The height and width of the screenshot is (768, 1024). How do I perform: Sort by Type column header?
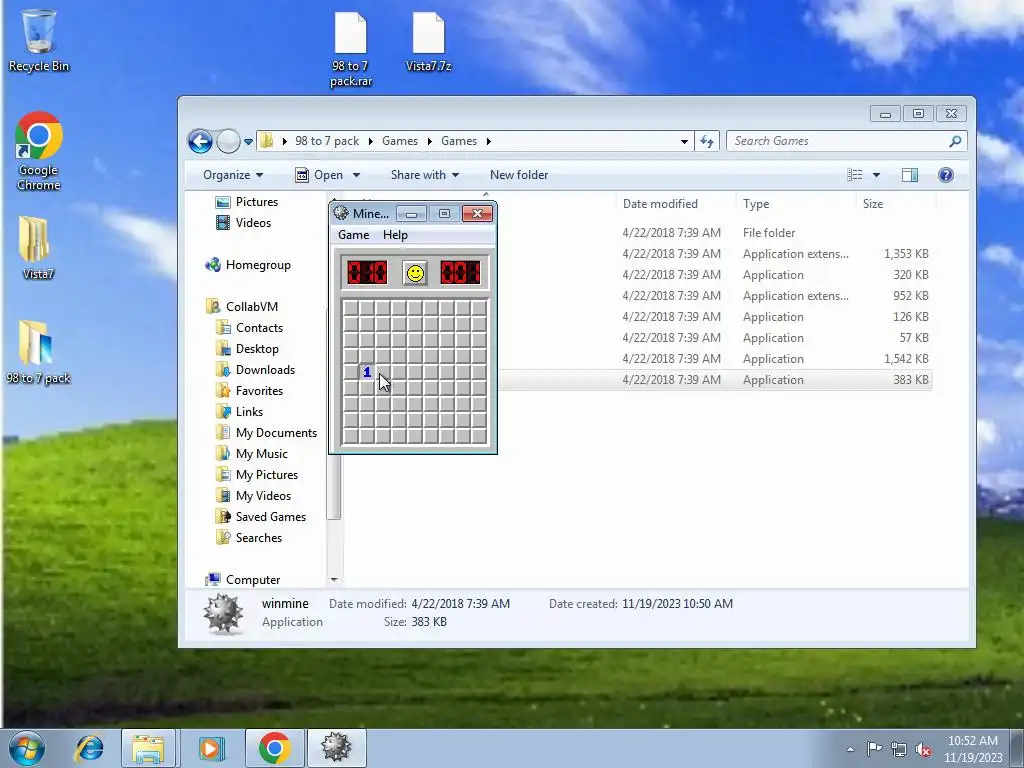(x=756, y=204)
